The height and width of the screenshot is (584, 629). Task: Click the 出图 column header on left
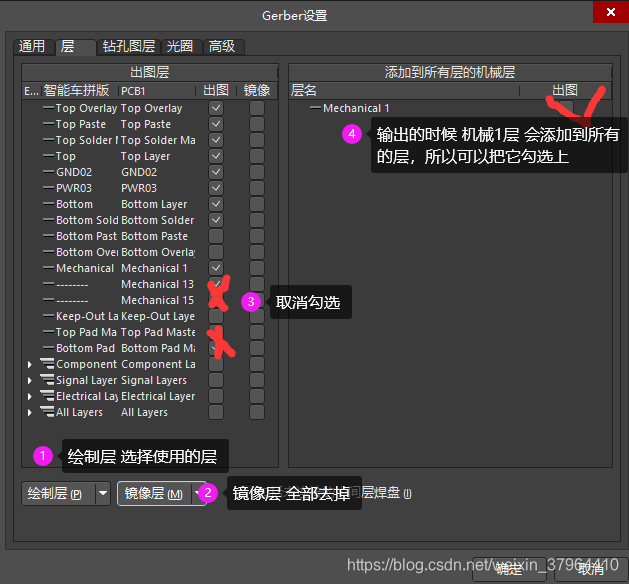click(x=216, y=91)
